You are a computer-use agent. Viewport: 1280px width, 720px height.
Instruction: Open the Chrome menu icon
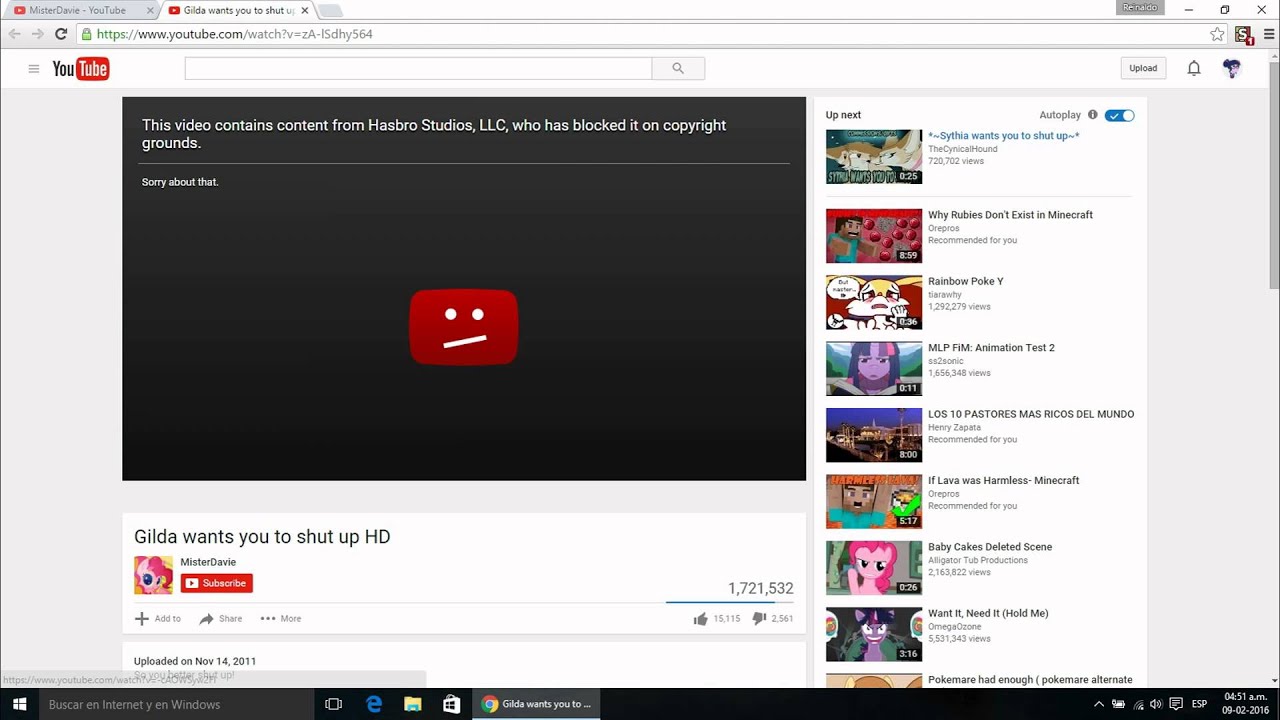[x=1269, y=34]
